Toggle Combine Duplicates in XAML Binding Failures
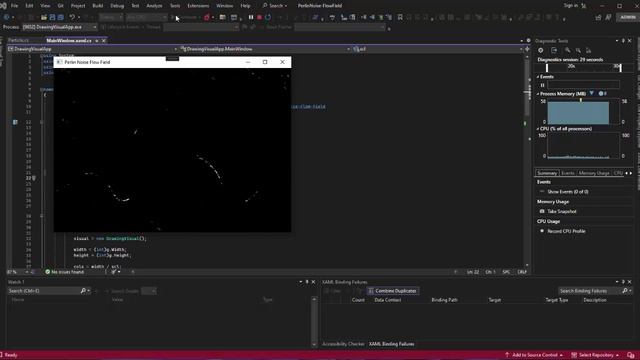Screen dimensions: 640x360 pyautogui.click(x=392, y=291)
